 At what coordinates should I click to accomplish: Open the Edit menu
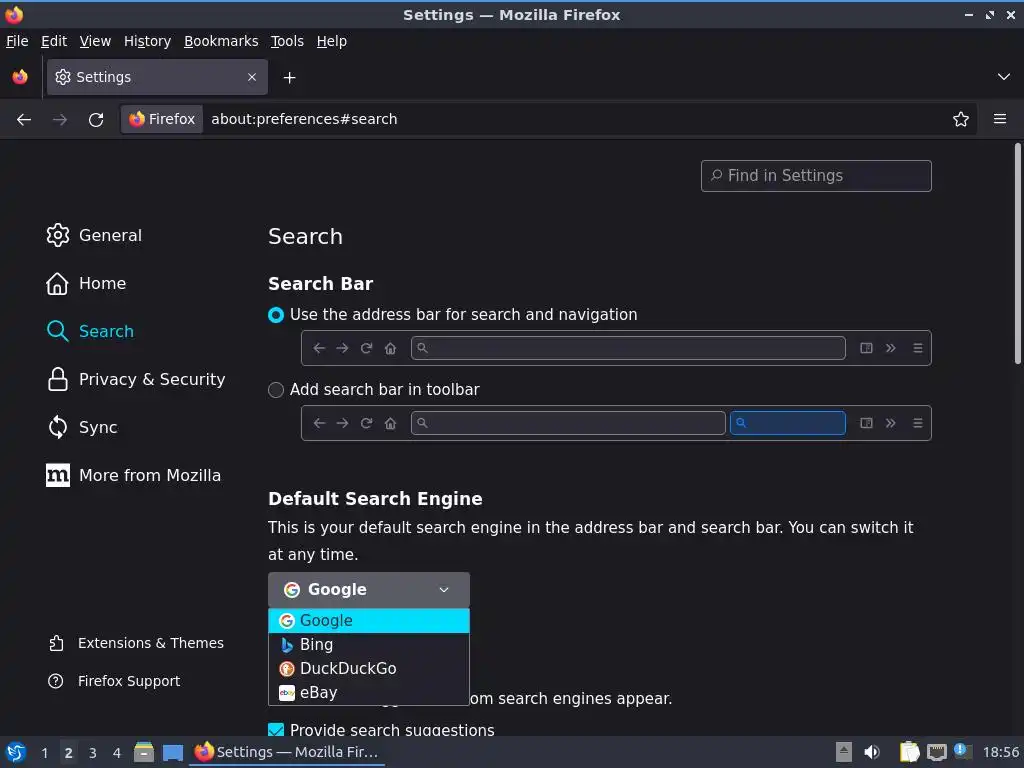(x=54, y=41)
